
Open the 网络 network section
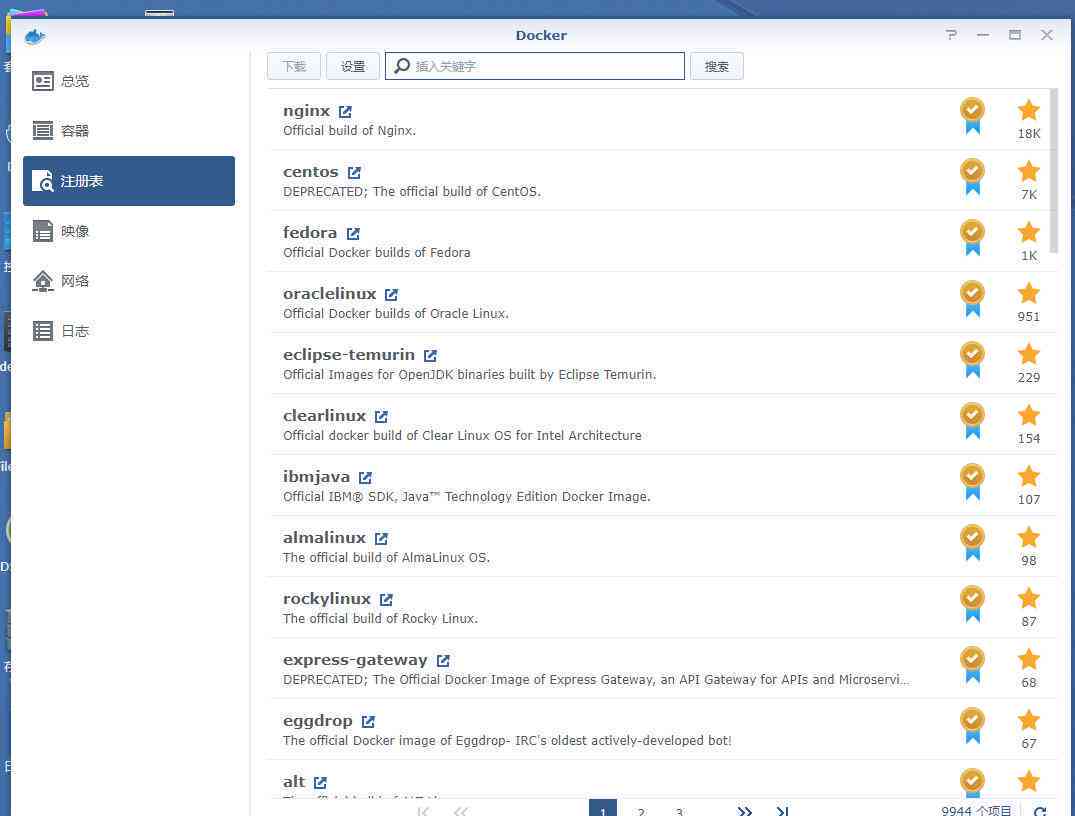click(129, 280)
